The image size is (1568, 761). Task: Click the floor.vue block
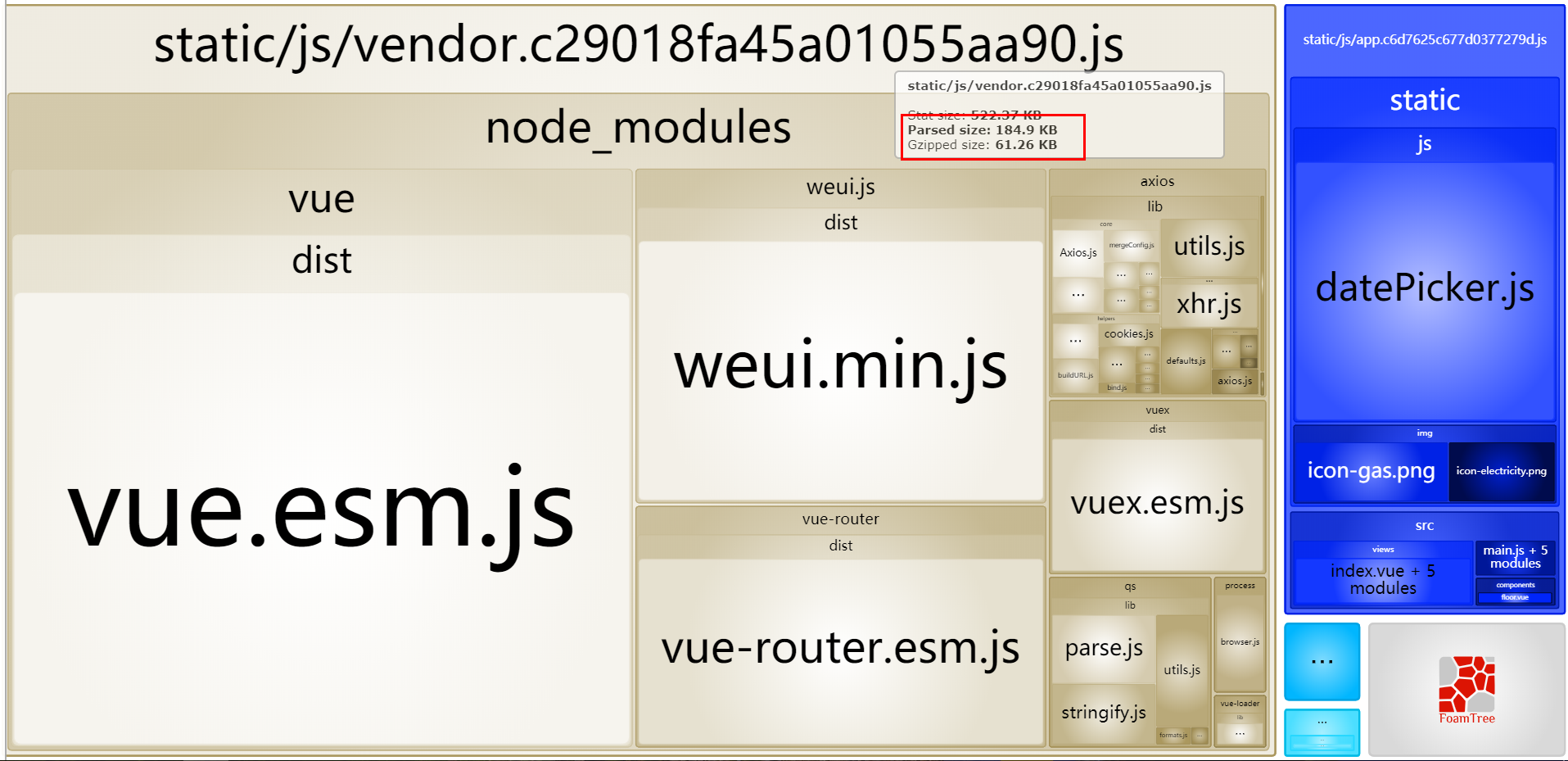click(1515, 597)
